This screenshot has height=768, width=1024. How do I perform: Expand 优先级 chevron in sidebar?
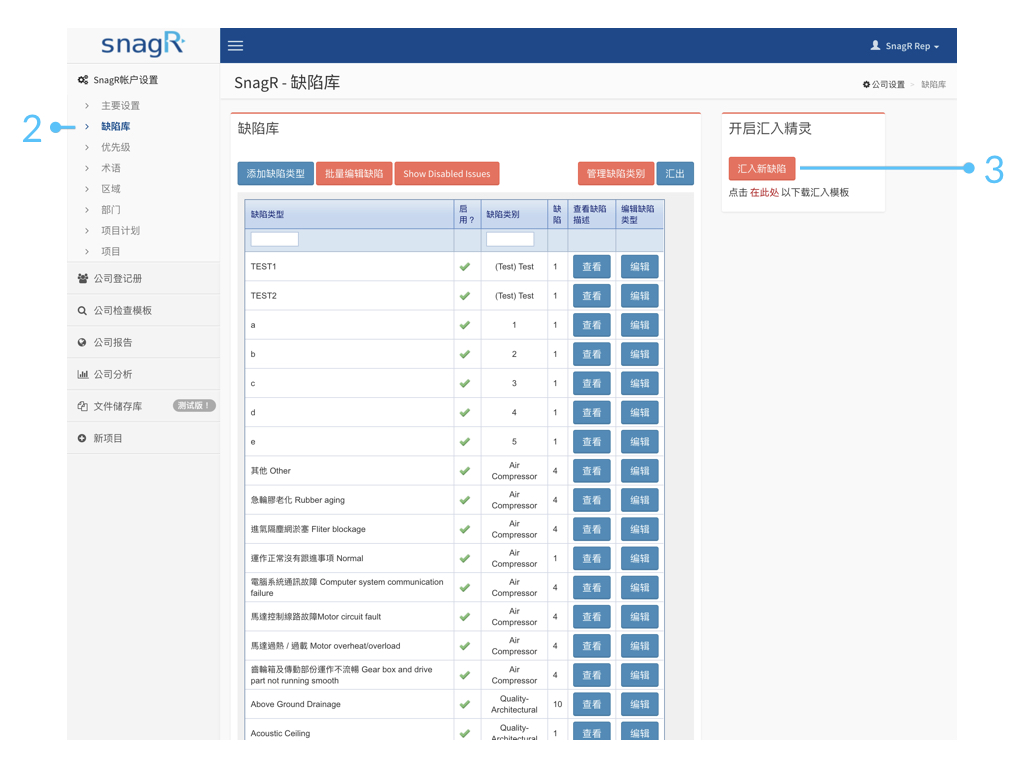87,148
